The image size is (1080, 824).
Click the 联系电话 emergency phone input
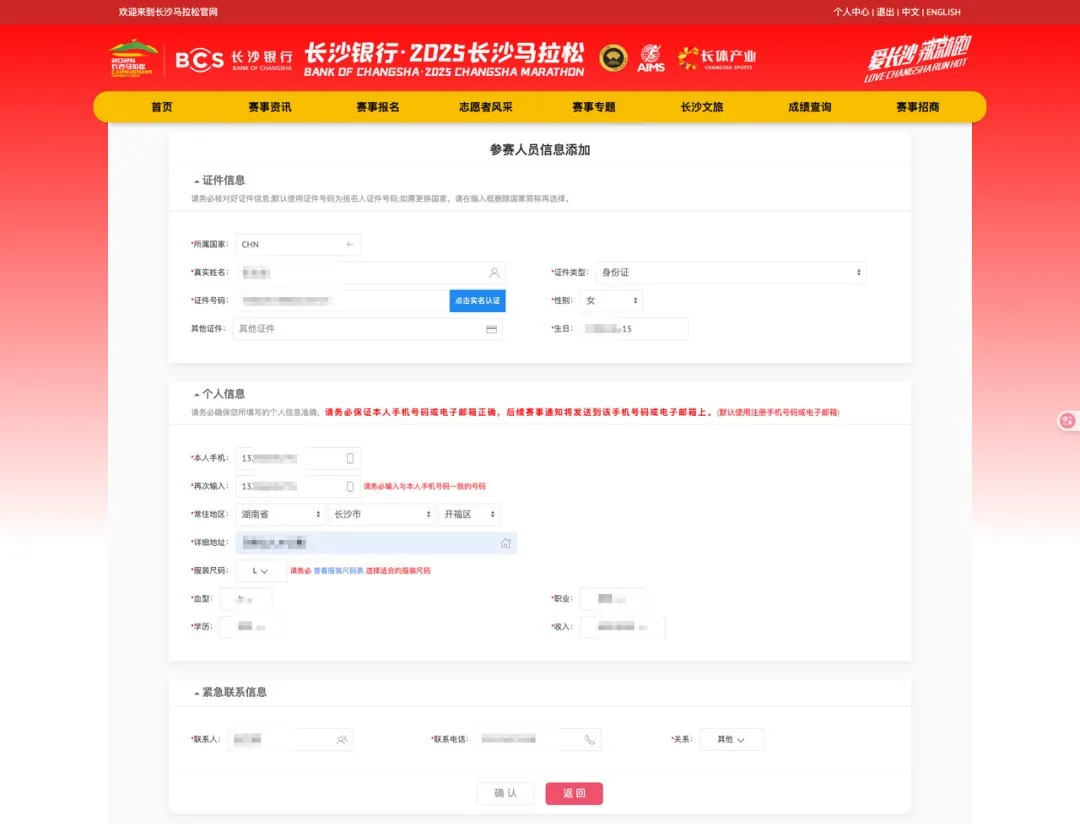pyautogui.click(x=539, y=740)
